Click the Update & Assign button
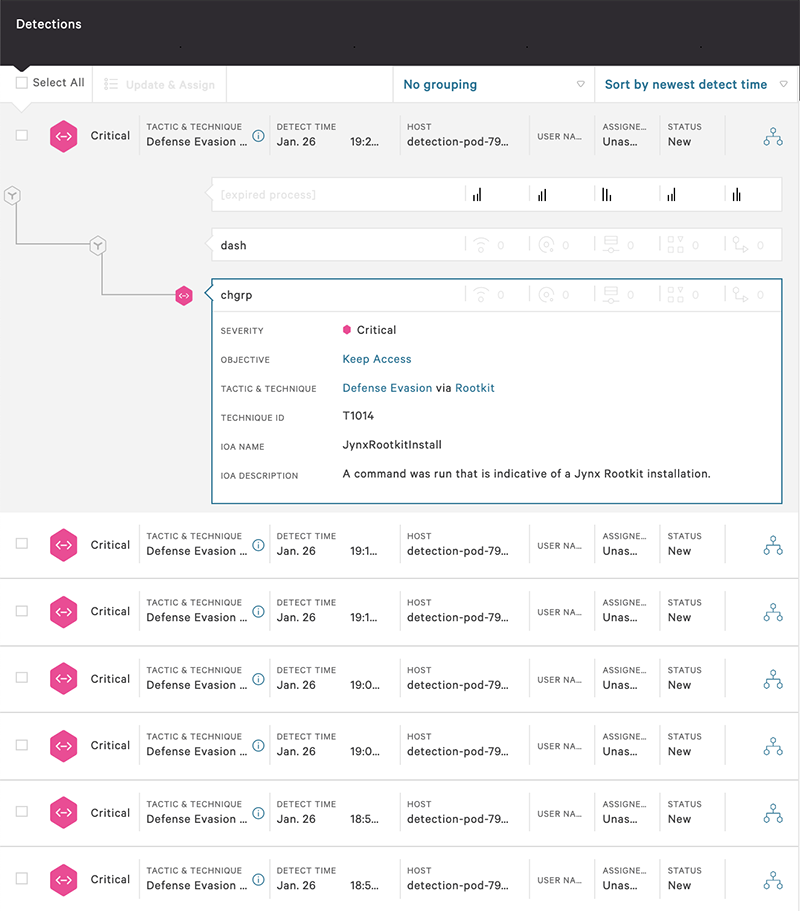The width and height of the screenshot is (800, 911). [160, 85]
